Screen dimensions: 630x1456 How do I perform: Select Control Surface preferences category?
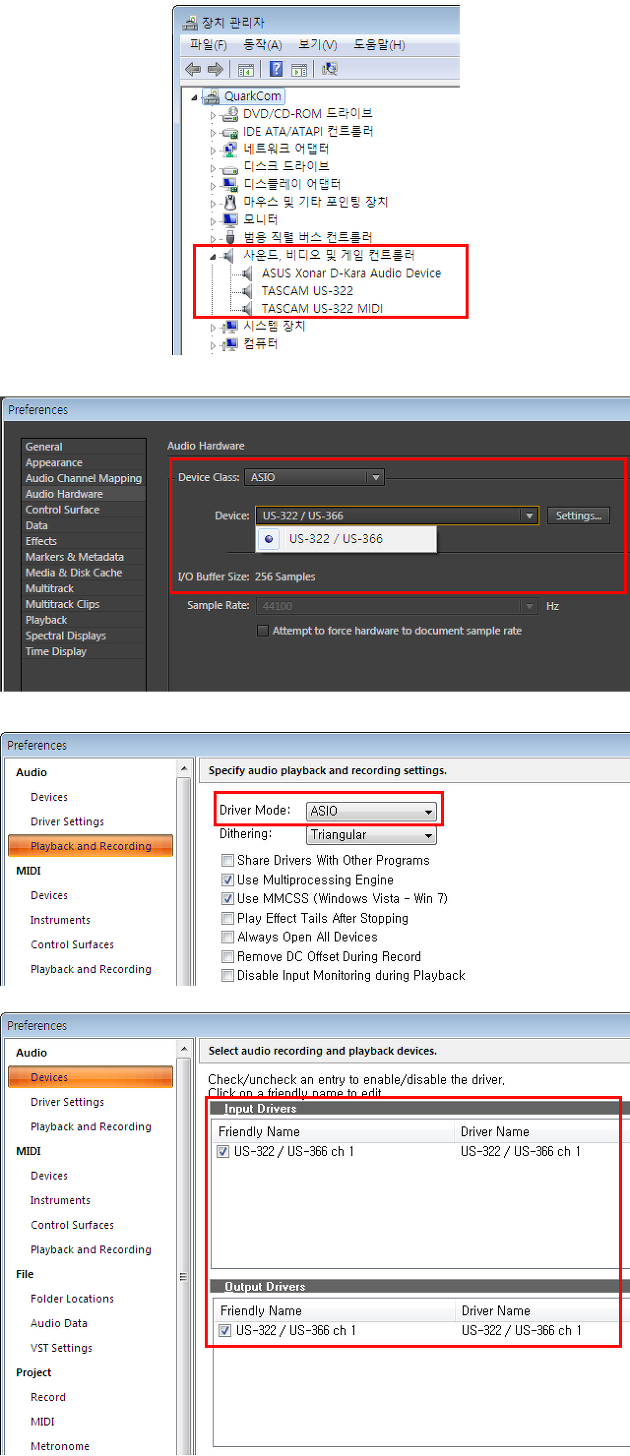(x=63, y=510)
